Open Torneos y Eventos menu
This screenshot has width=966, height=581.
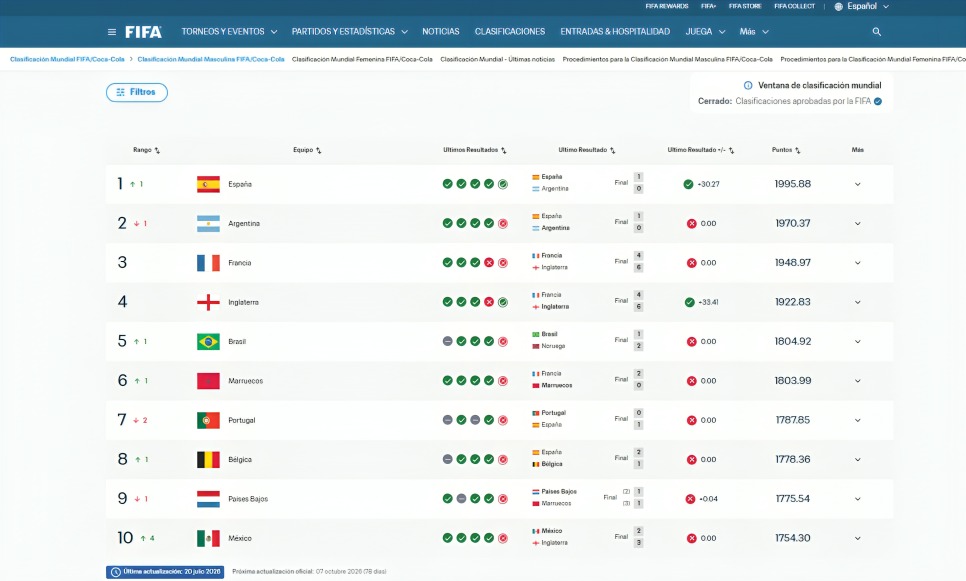229,31
